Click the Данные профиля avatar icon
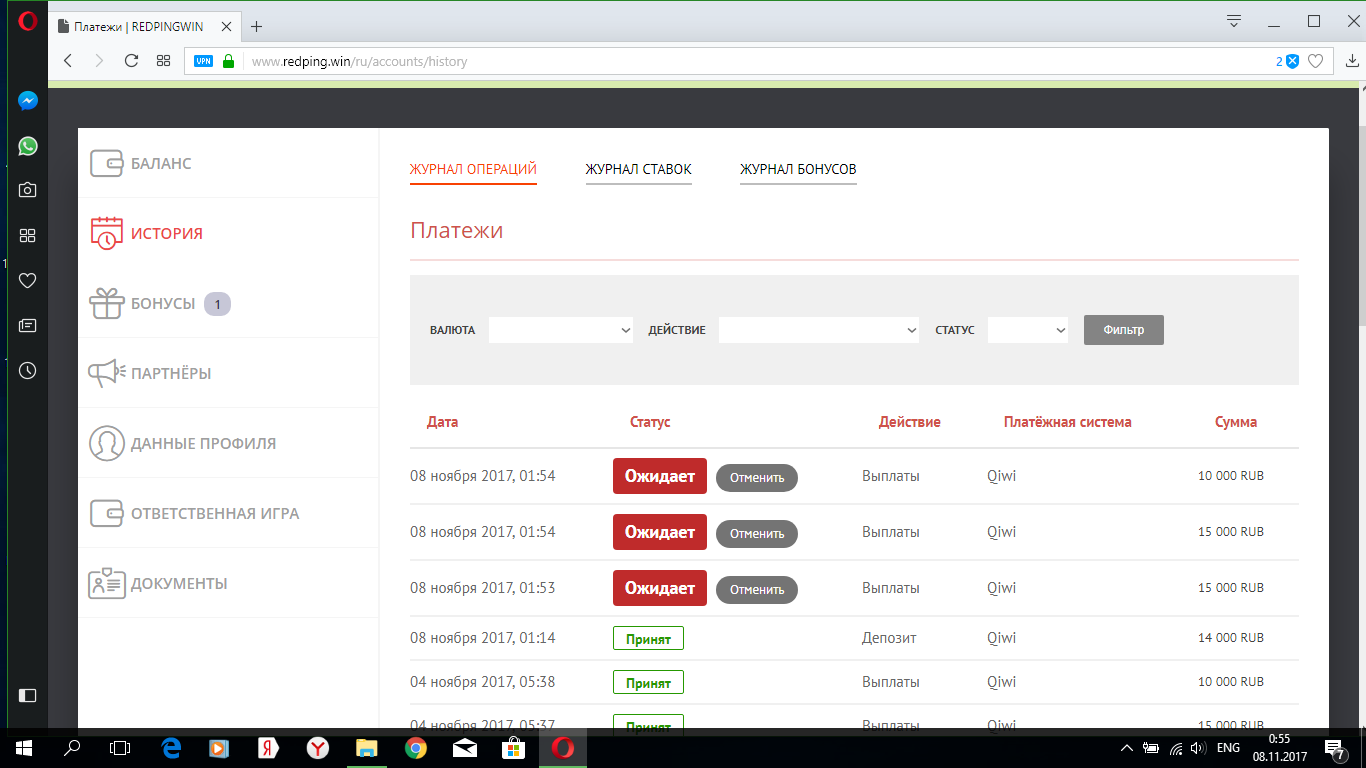Screen dimensions: 1366x768 coord(106,443)
